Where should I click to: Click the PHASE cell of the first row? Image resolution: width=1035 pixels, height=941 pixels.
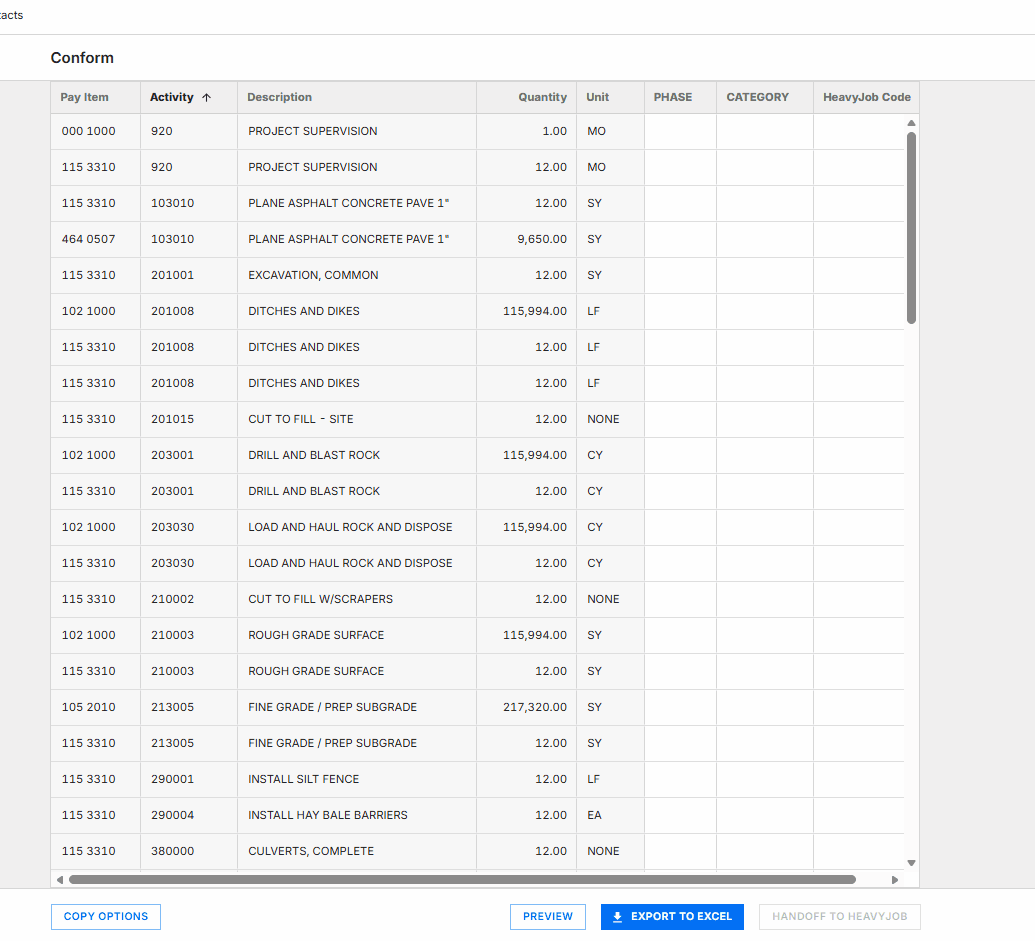pyautogui.click(x=680, y=131)
